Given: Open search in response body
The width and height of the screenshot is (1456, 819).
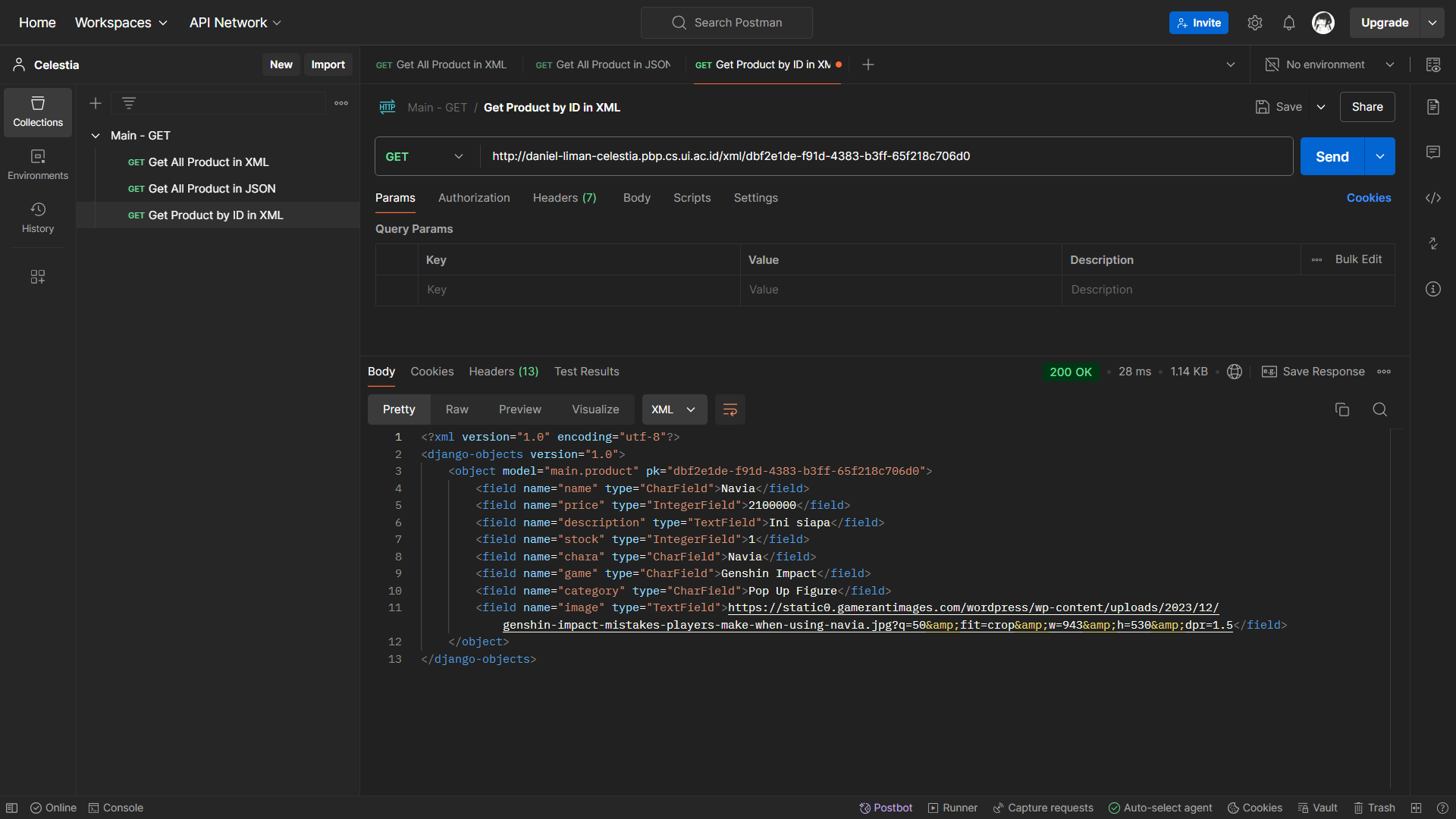Looking at the screenshot, I should (x=1379, y=409).
